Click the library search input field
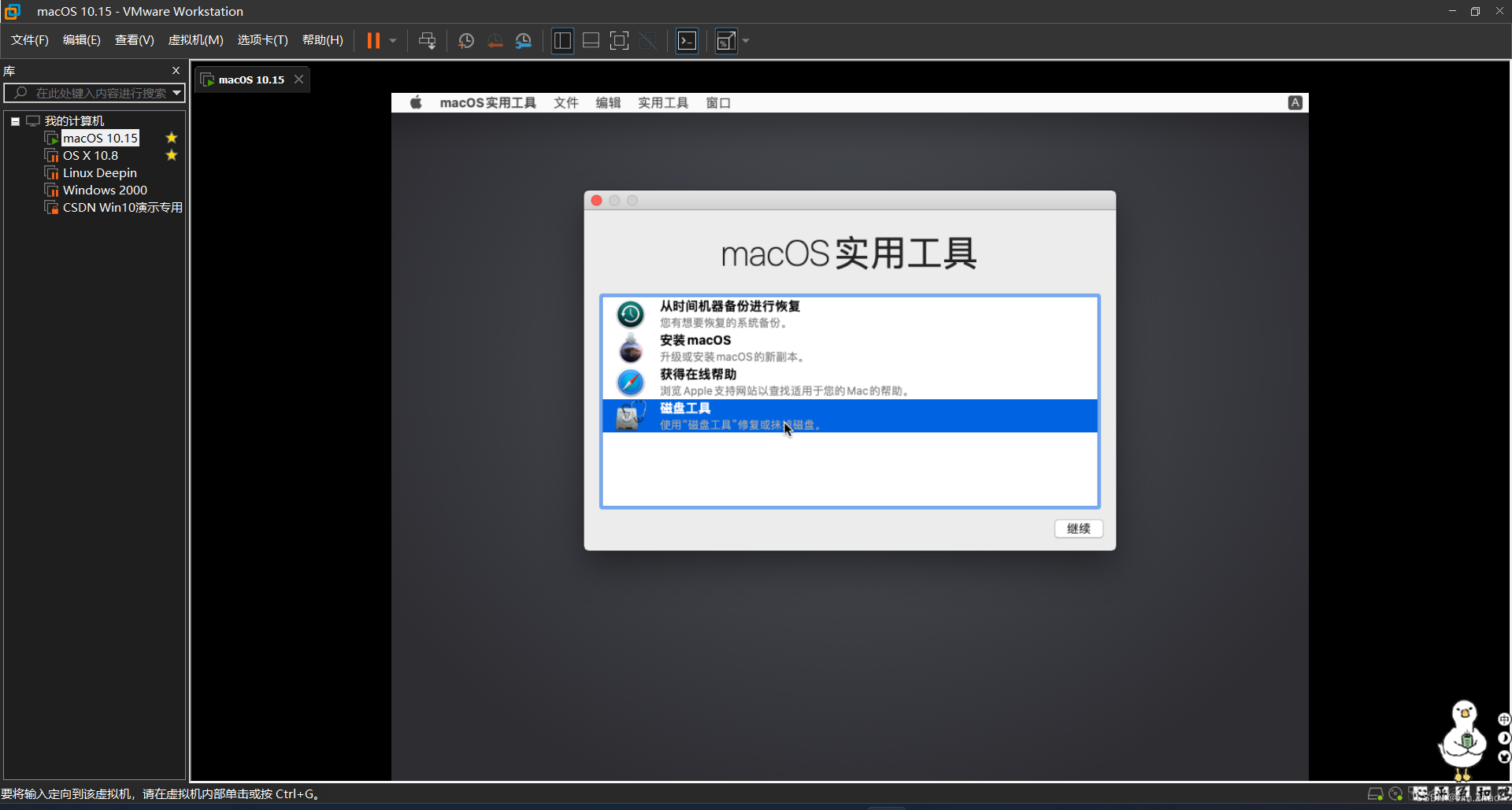This screenshot has width=1512, height=810. pyautogui.click(x=93, y=93)
